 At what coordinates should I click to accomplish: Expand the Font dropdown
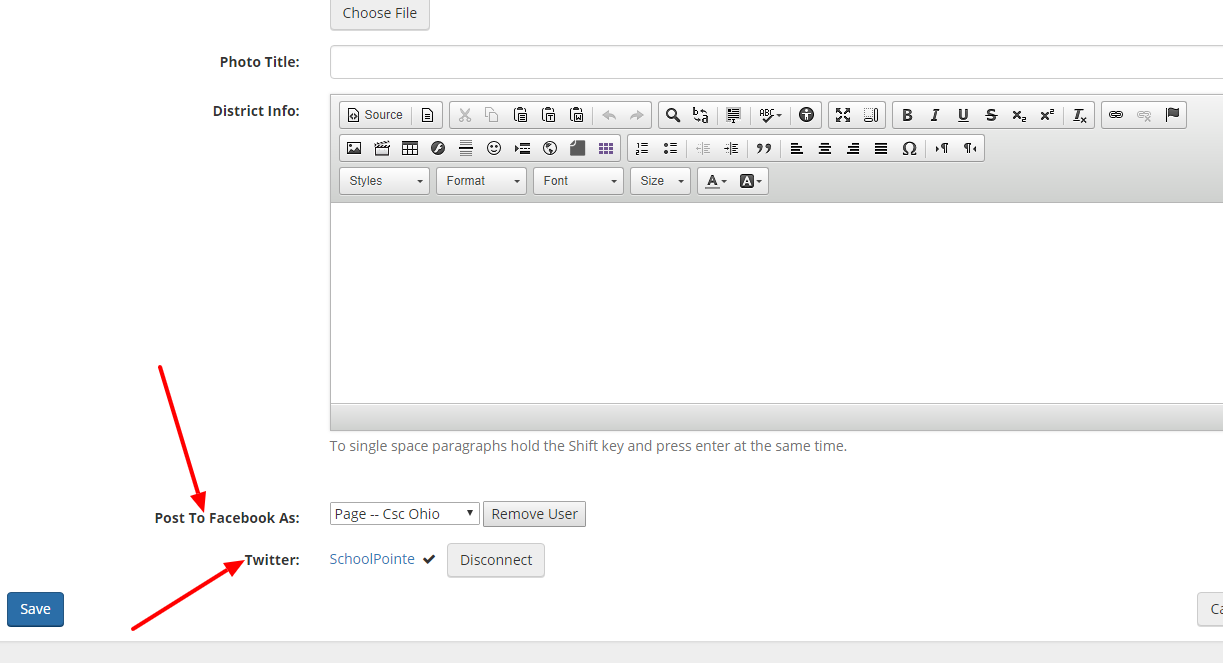coord(578,181)
